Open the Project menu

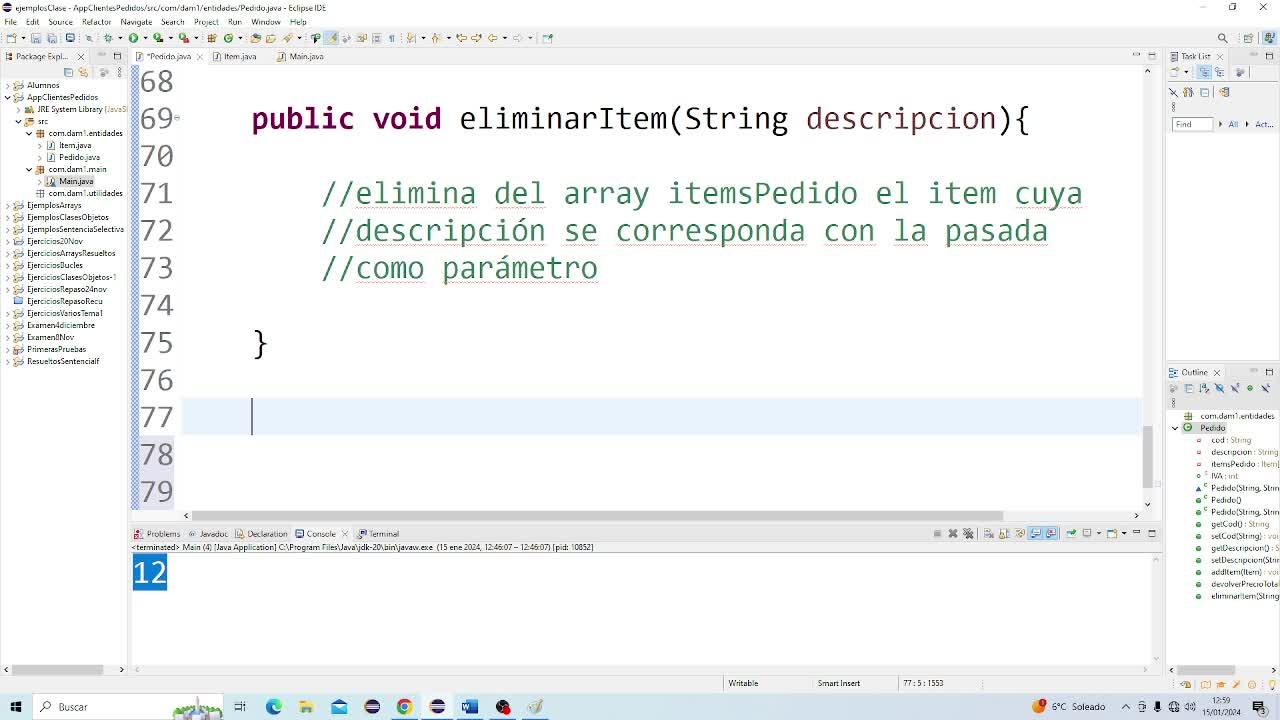click(x=206, y=21)
